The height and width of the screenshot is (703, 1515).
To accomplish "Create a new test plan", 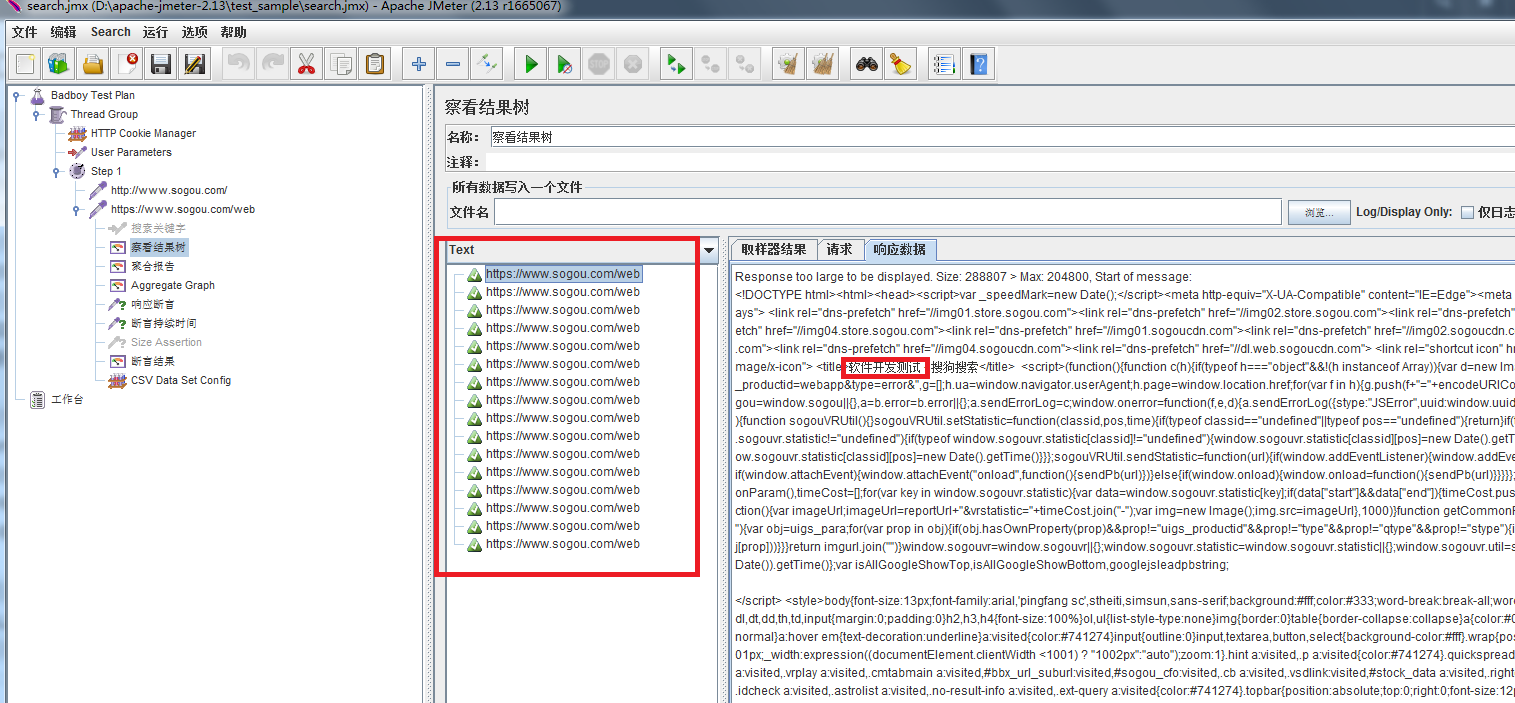I will coord(25,65).
